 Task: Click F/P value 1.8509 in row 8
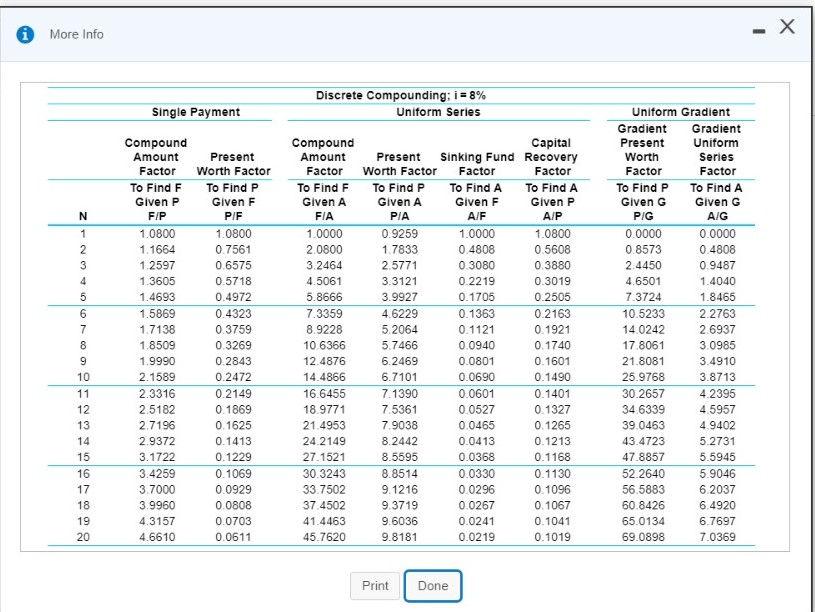pos(157,345)
